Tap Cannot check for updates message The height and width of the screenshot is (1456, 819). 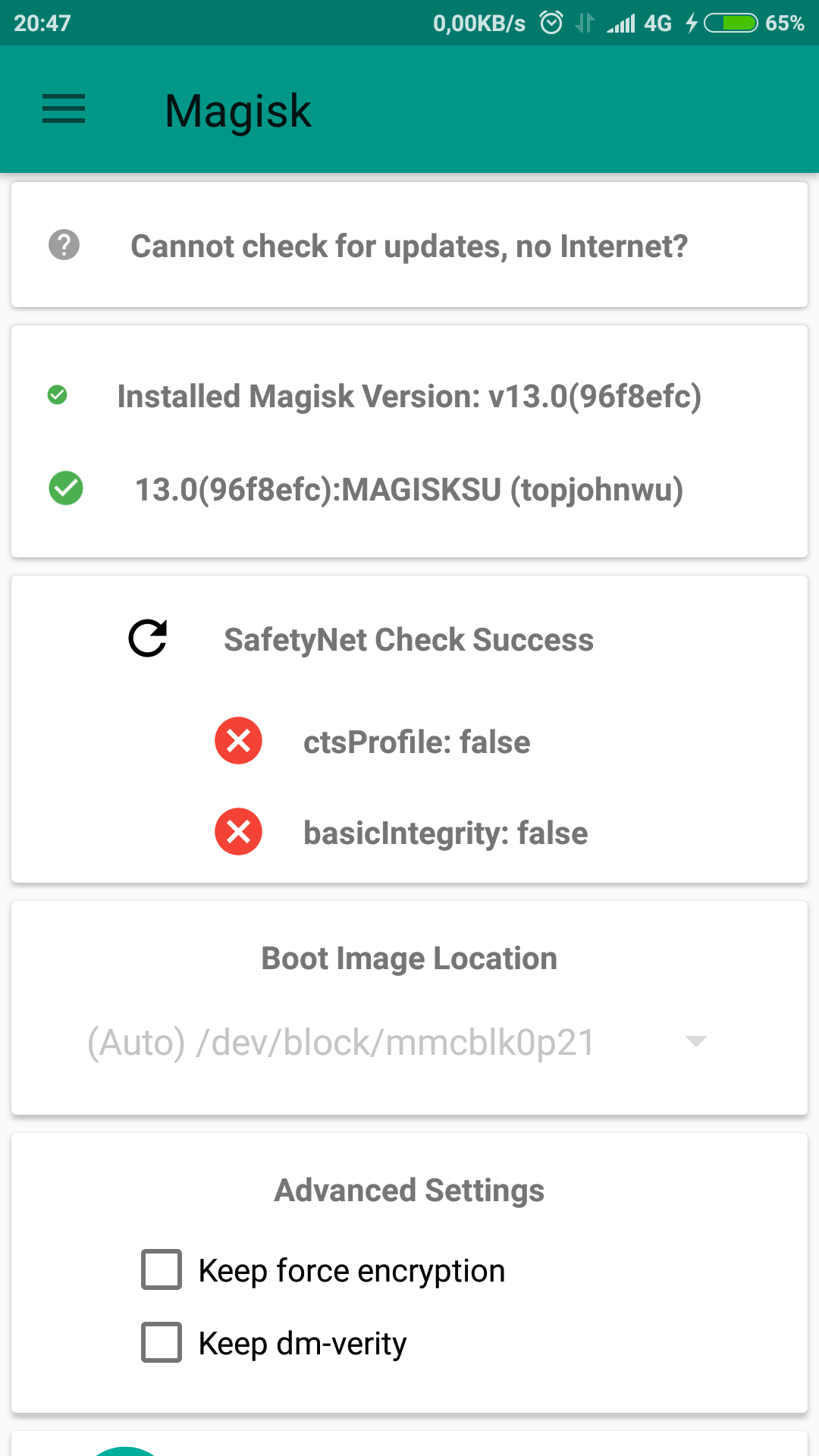(409, 246)
